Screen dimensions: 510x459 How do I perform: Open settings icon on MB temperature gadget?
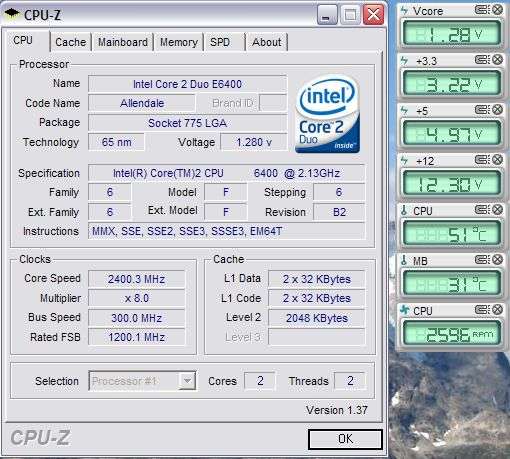point(482,259)
